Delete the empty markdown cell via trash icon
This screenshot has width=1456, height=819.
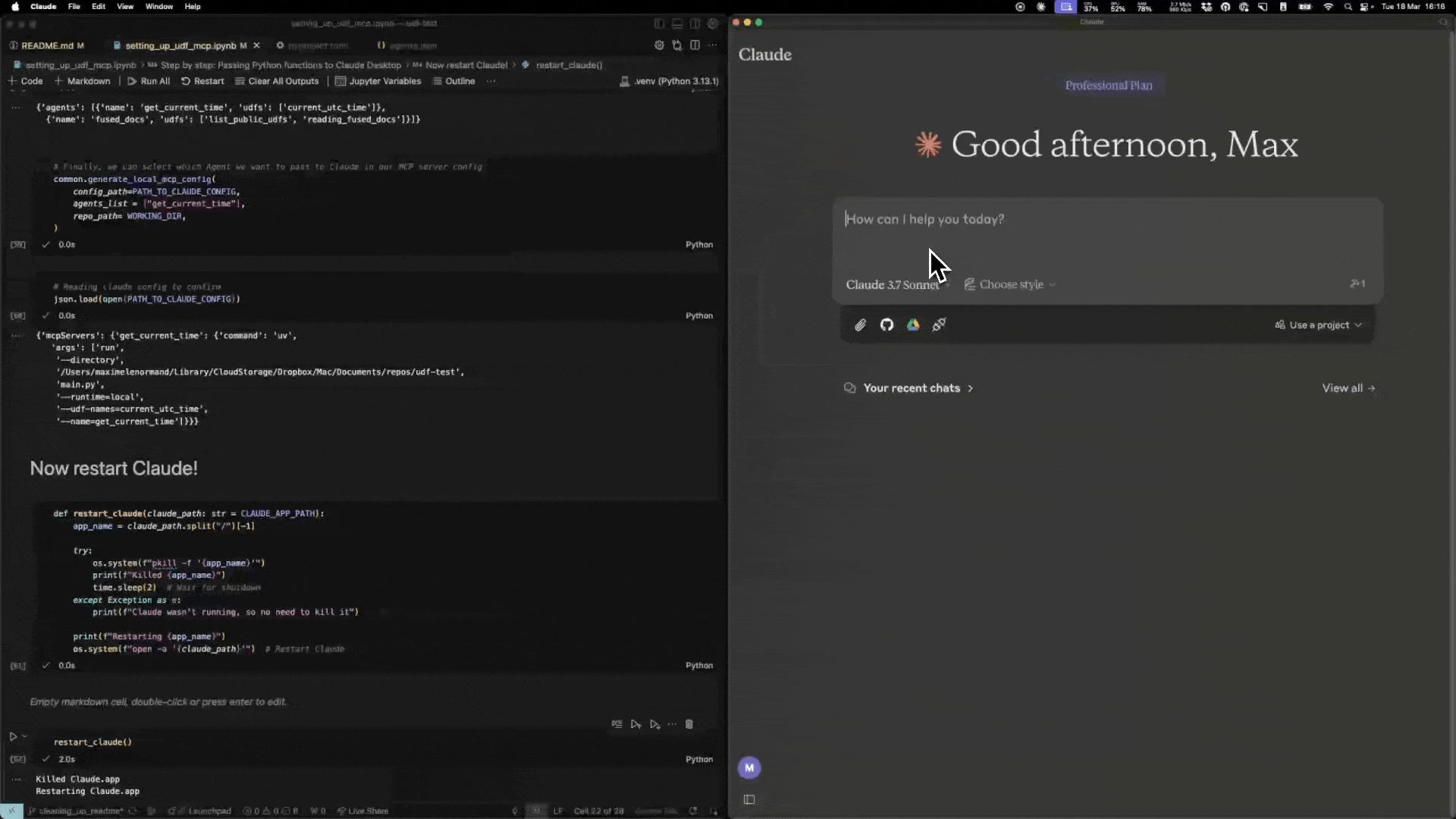point(689,724)
